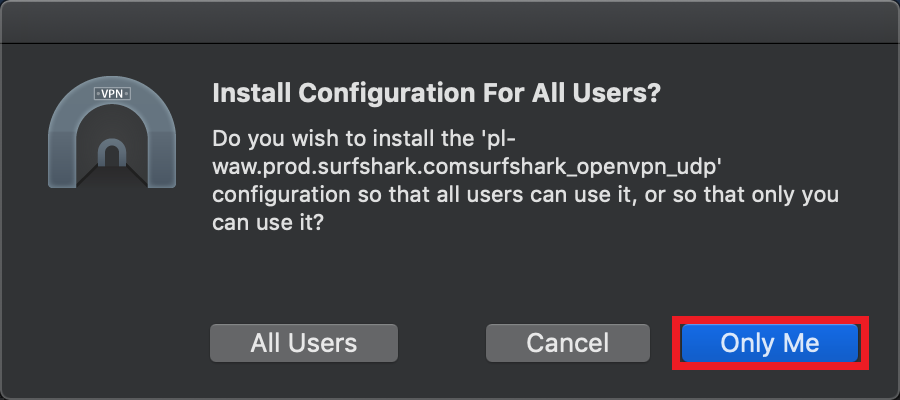Install the configuration for All Users
The width and height of the screenshot is (900, 400).
[x=304, y=343]
